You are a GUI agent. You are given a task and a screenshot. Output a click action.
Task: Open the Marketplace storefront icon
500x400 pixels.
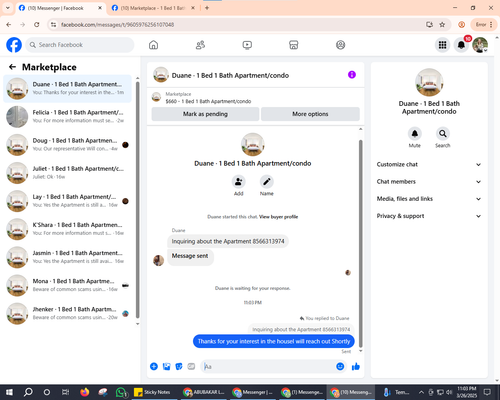(x=293, y=45)
